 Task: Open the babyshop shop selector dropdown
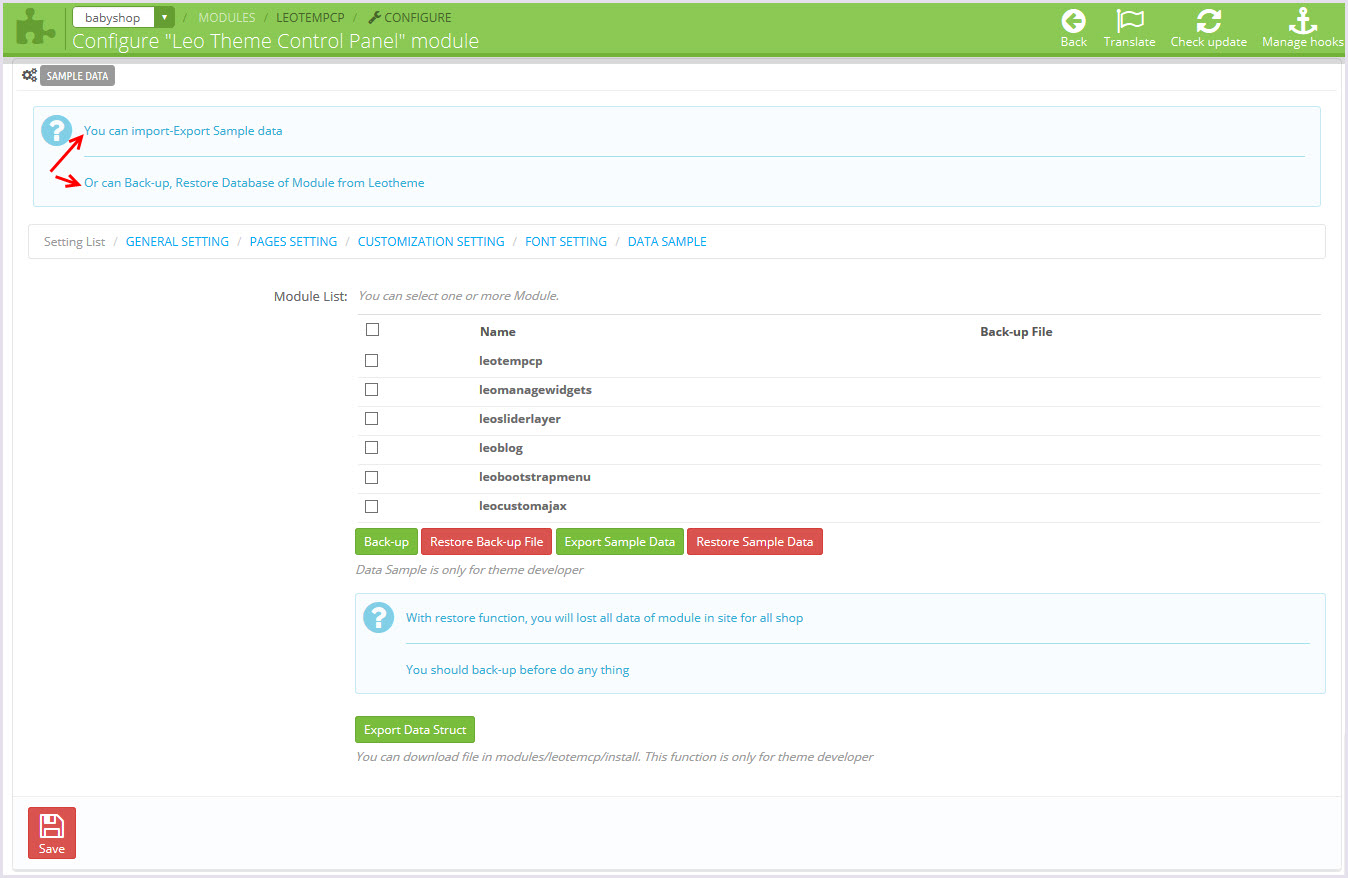(x=124, y=17)
